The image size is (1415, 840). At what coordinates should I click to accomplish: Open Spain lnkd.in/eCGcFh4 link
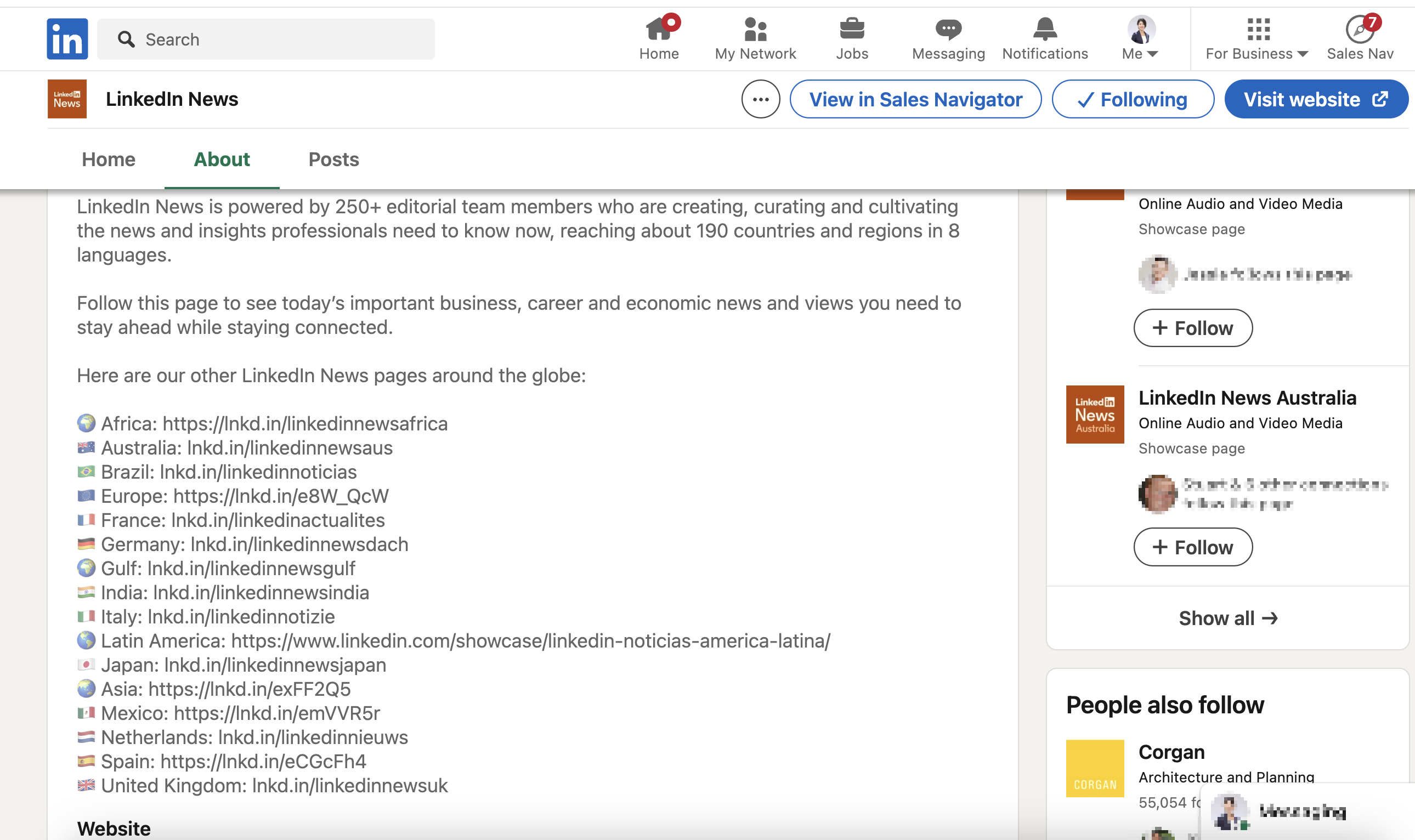(x=263, y=762)
